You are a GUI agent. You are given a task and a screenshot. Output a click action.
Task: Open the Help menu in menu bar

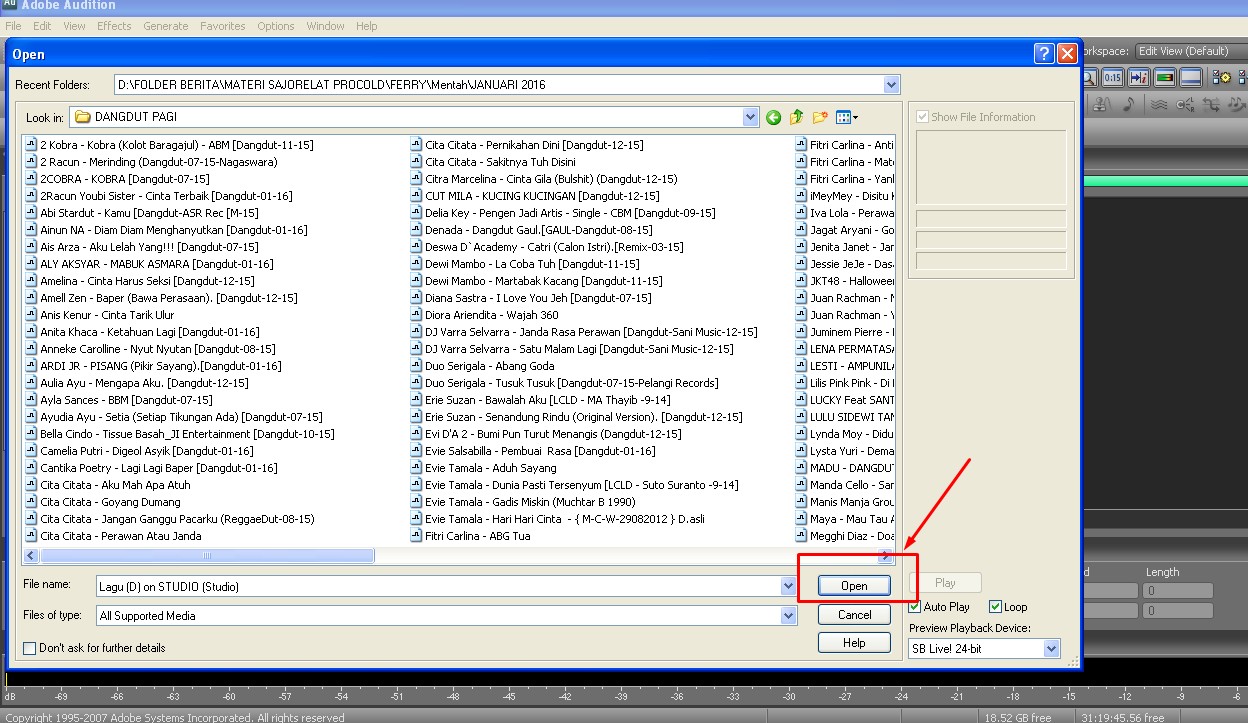point(367,26)
